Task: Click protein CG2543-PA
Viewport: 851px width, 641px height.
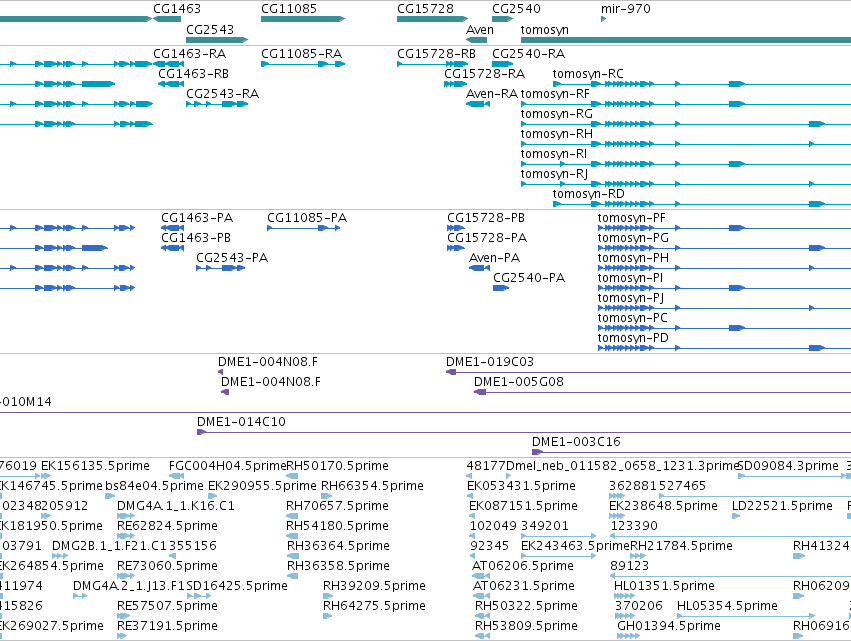Action: [x=232, y=258]
